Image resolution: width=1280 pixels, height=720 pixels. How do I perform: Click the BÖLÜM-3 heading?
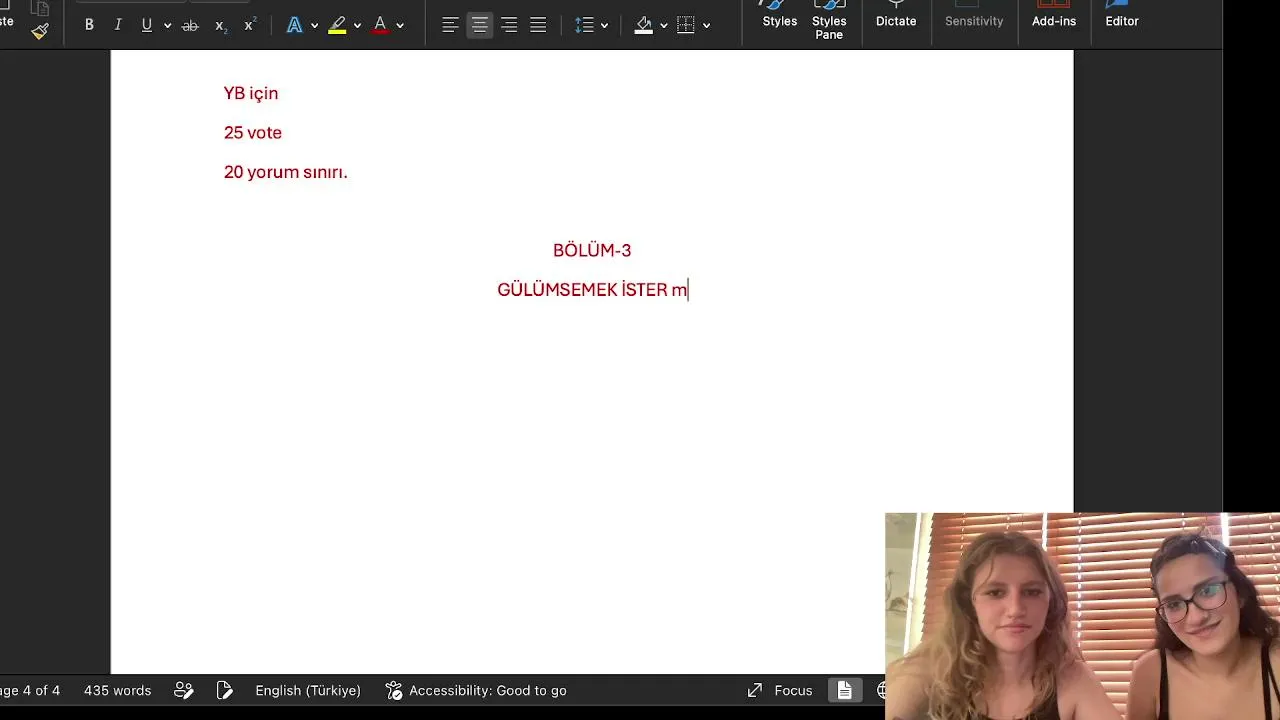(x=592, y=250)
